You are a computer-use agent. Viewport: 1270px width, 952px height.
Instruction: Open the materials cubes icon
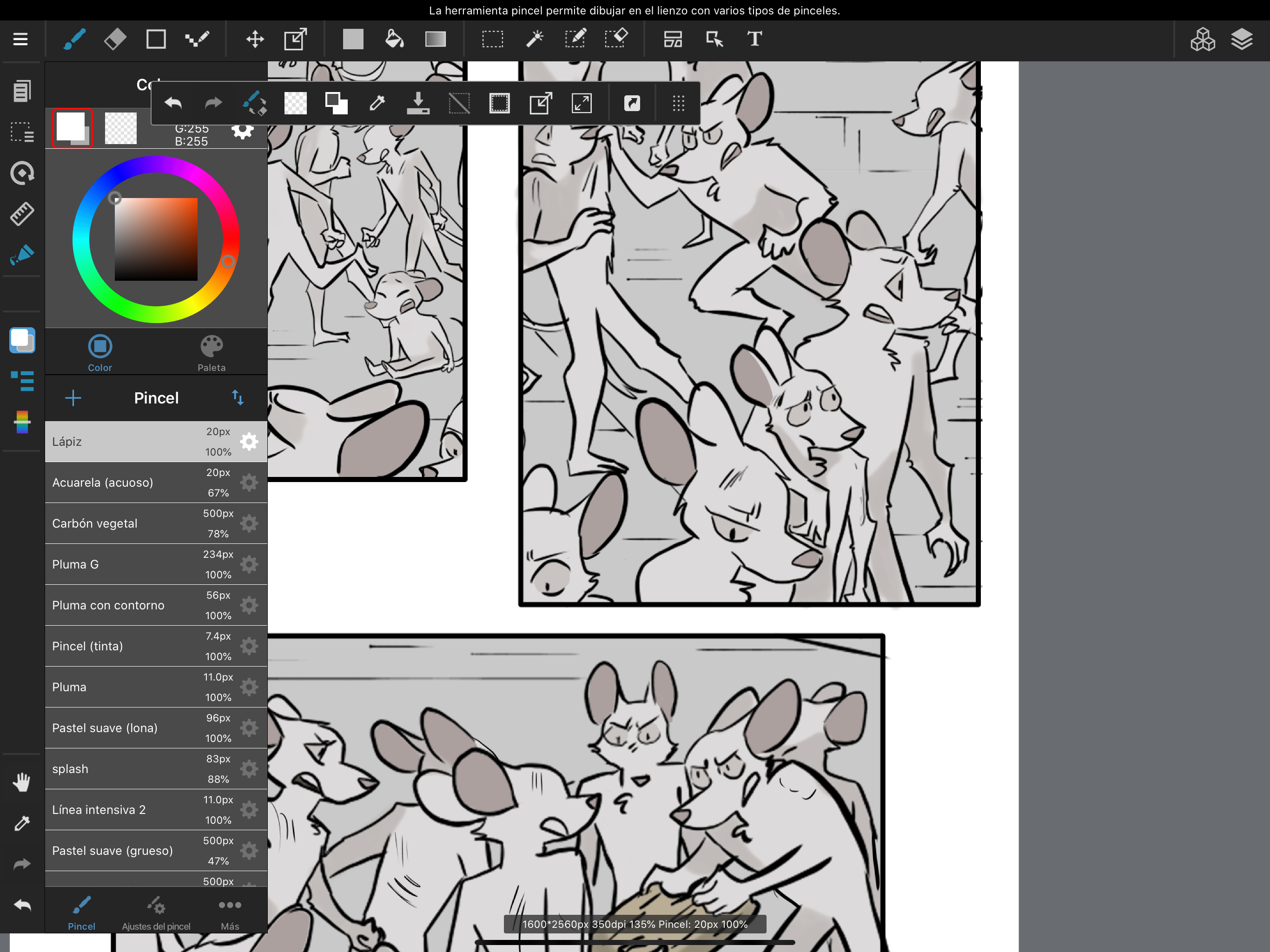click(x=1202, y=39)
